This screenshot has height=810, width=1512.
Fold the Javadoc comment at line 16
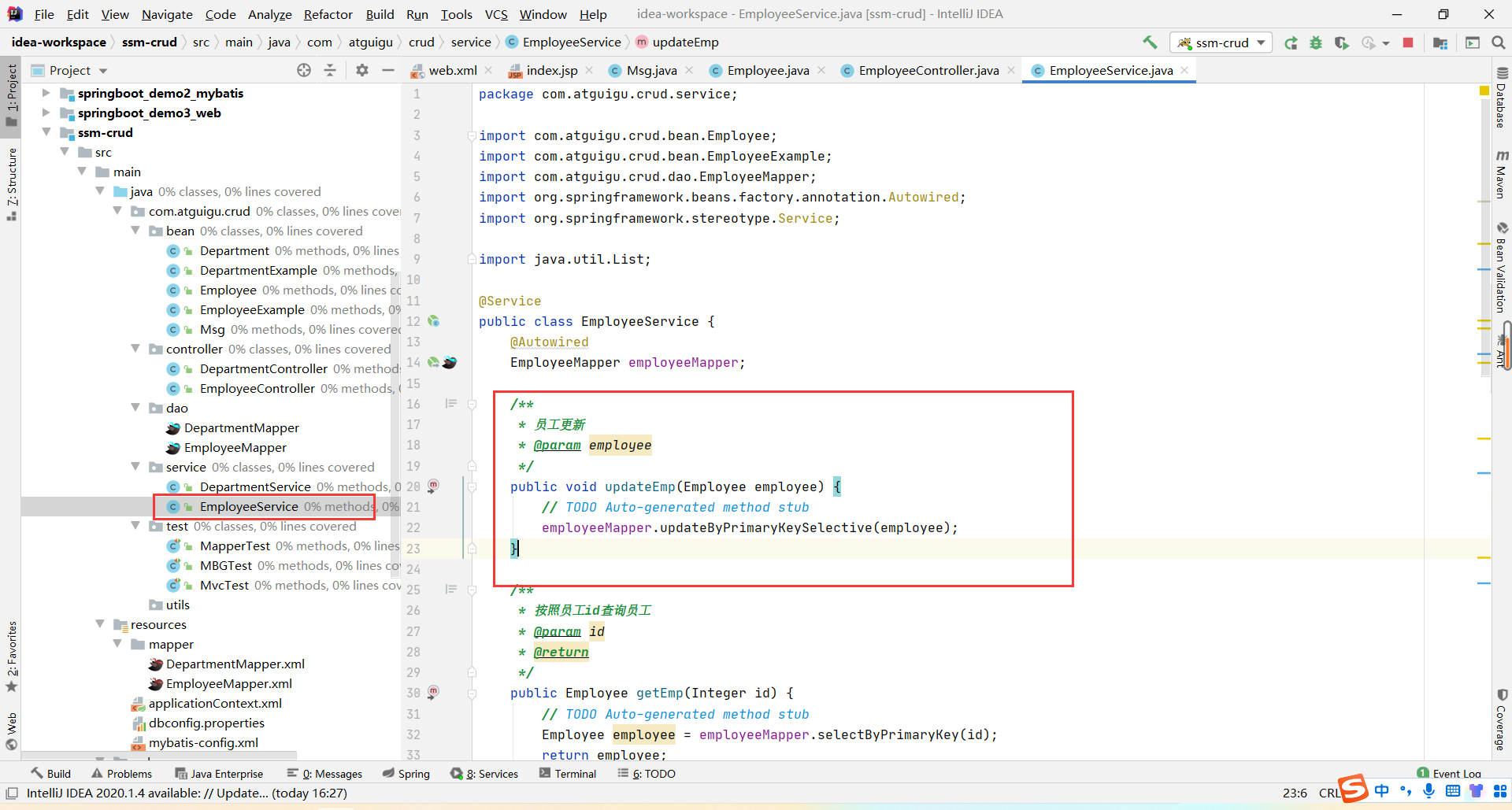tap(472, 404)
